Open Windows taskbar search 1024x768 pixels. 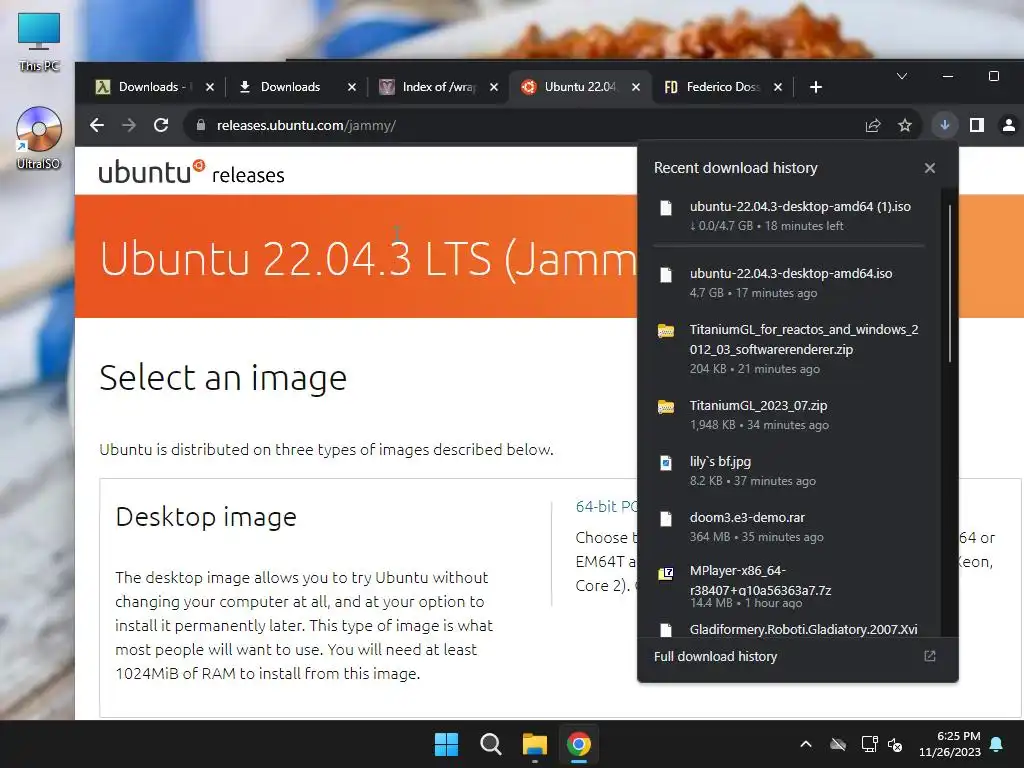[490, 744]
